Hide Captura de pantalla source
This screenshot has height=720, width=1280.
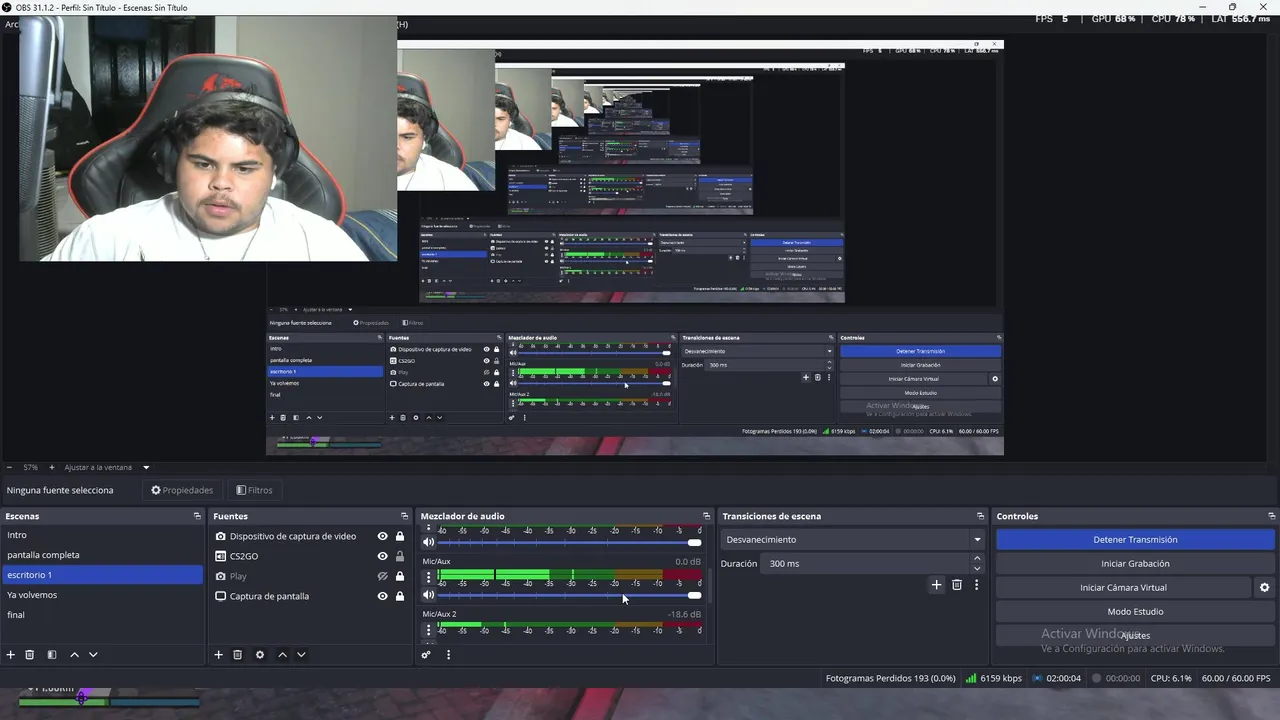382,596
